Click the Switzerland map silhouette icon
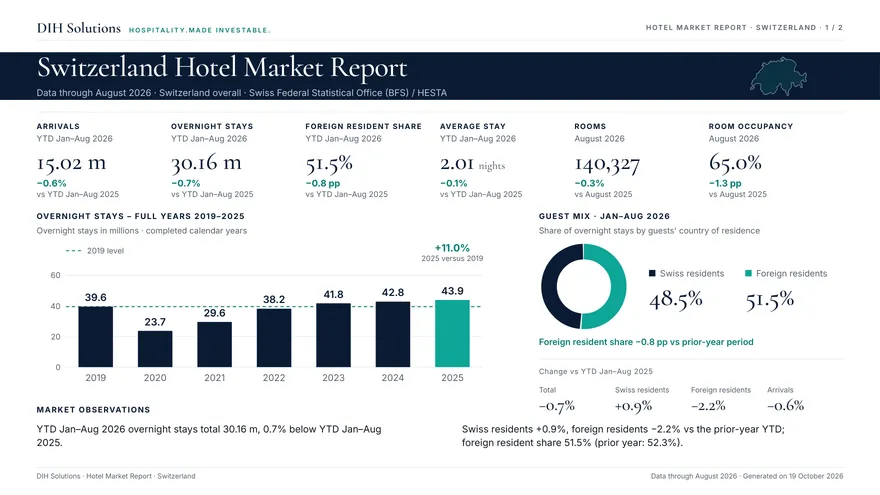Screen dimensions: 880x495 click(x=778, y=76)
